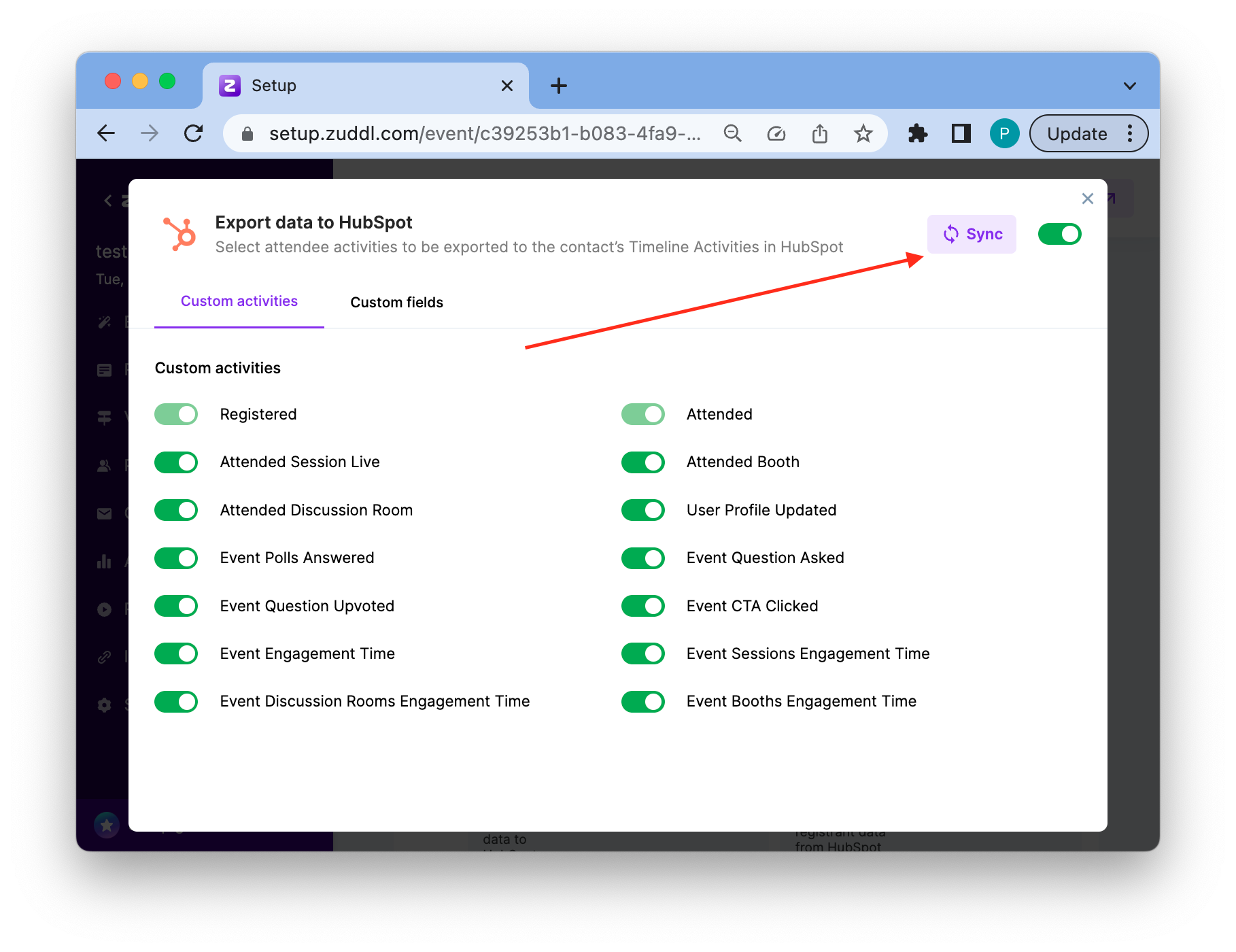This screenshot has height=952, width=1236.
Task: Toggle the Registered activity switch
Action: [x=176, y=414]
